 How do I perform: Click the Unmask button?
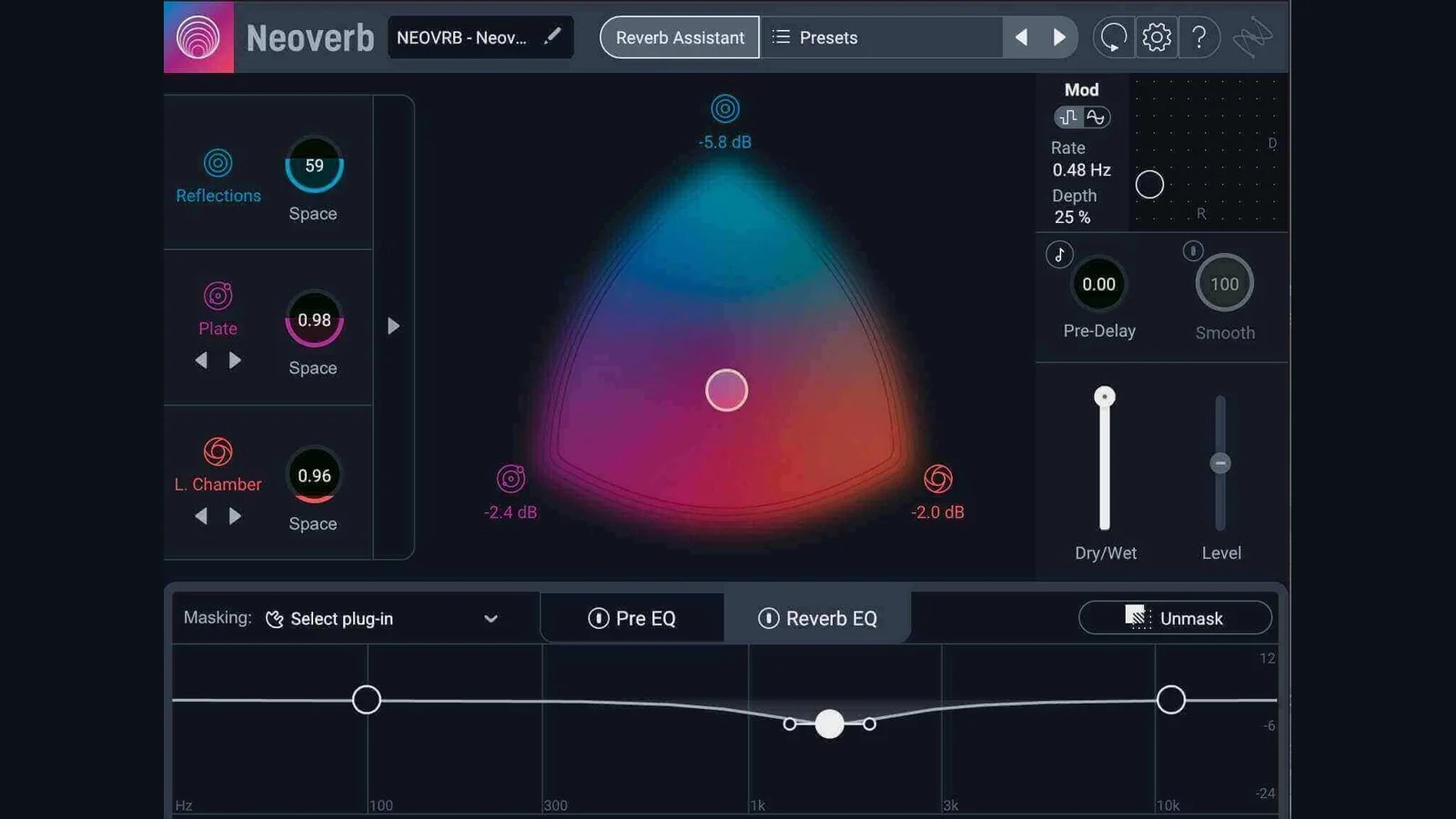(1175, 618)
